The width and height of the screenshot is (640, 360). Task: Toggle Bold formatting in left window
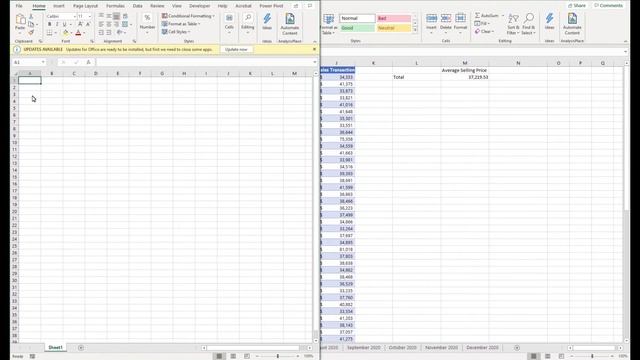pyautogui.click(x=49, y=24)
